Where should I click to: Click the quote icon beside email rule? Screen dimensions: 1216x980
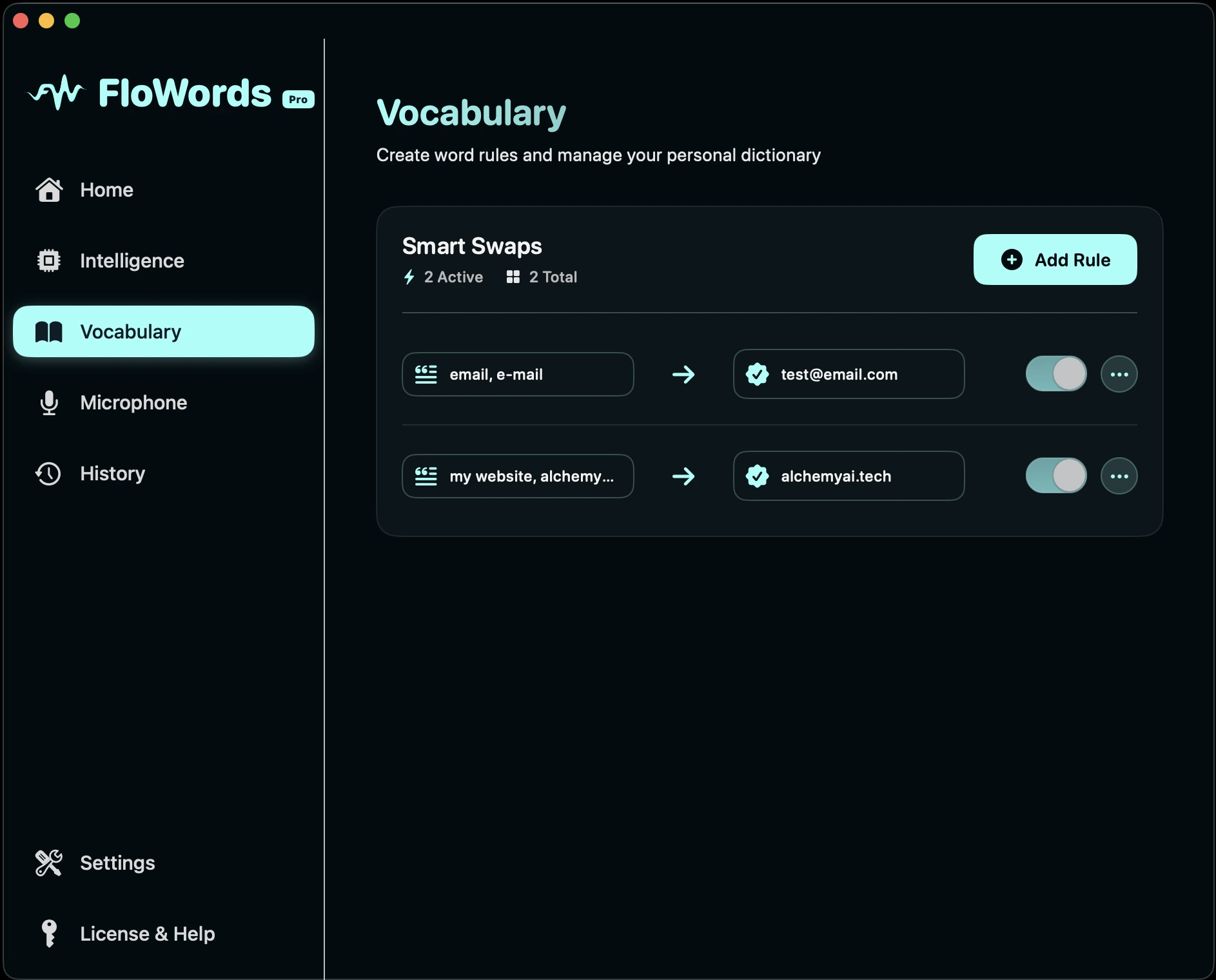(426, 374)
